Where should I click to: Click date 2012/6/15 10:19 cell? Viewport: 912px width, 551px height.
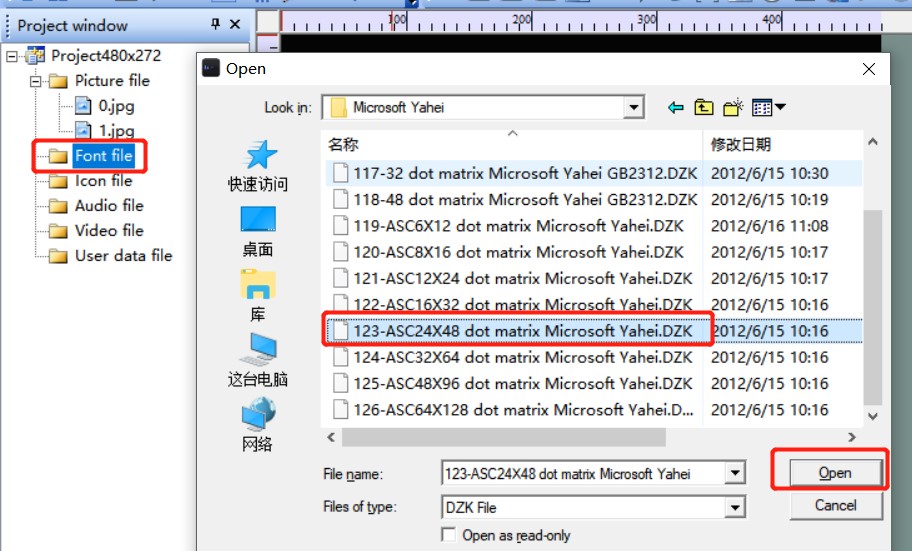(x=770, y=200)
